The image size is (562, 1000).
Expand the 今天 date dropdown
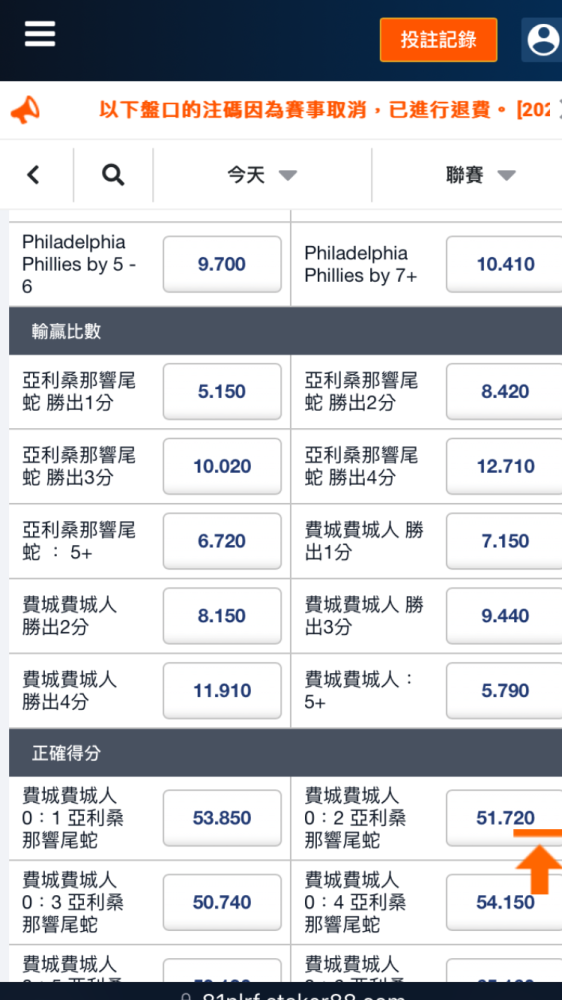click(x=262, y=175)
